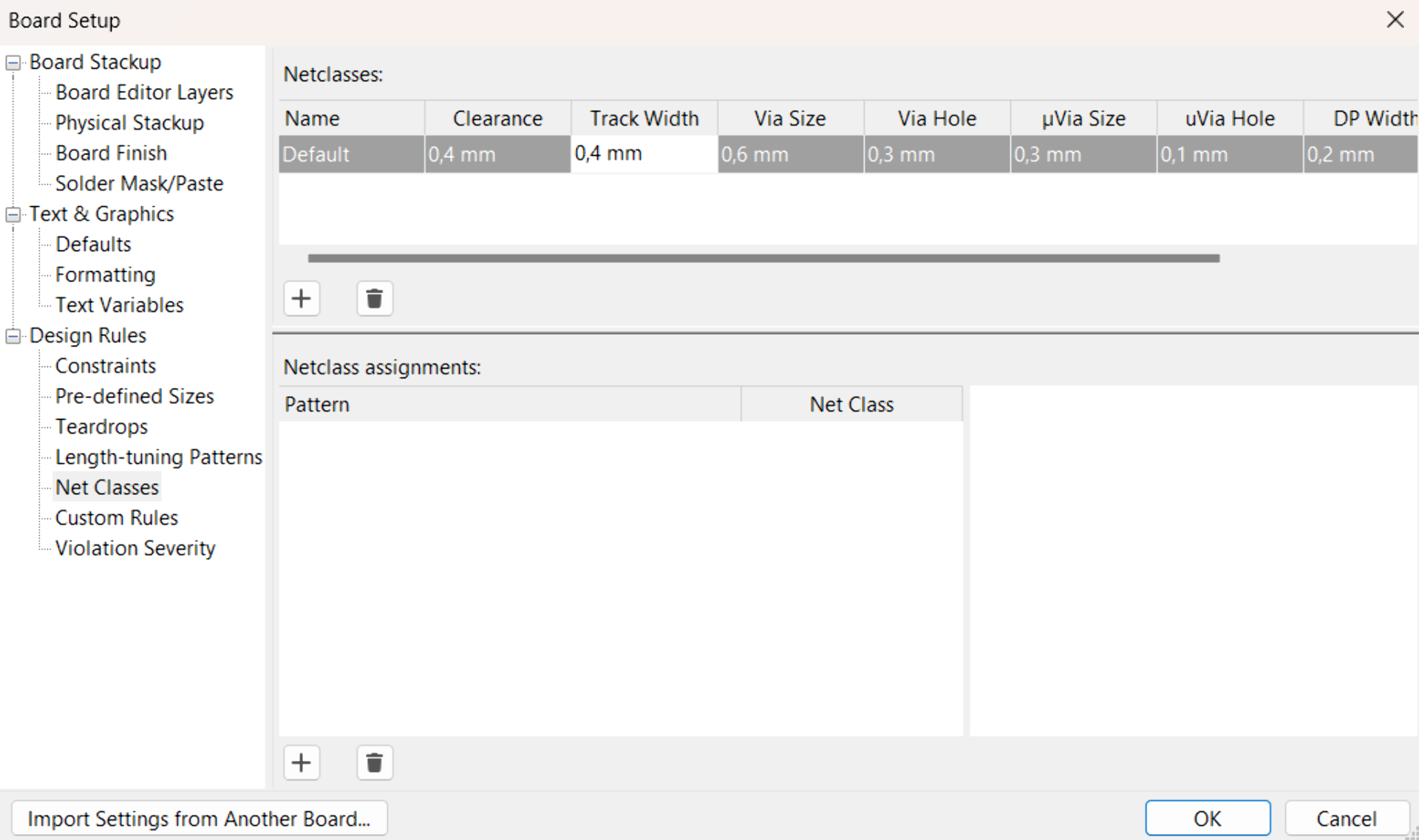Select the Default Via Size cell

coord(789,154)
